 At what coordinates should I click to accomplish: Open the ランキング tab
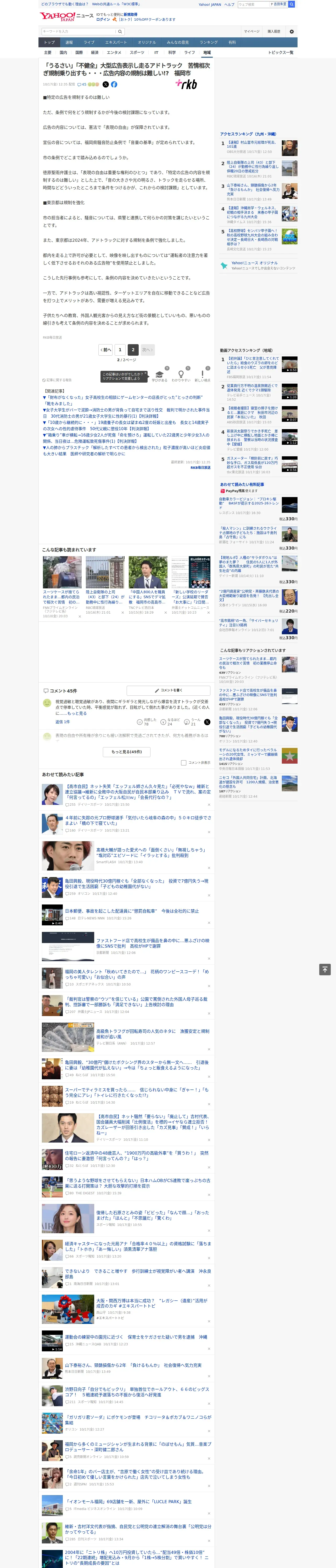[x=209, y=43]
